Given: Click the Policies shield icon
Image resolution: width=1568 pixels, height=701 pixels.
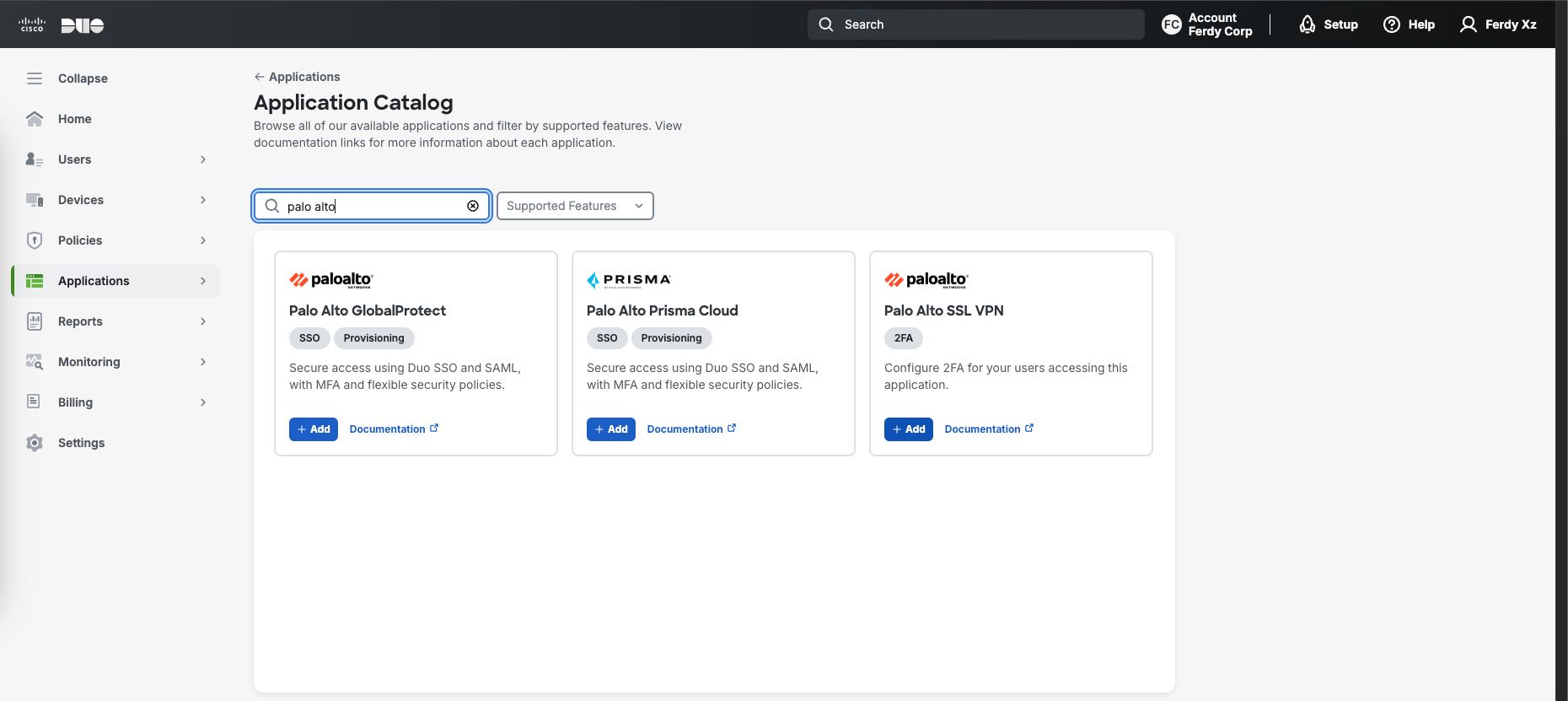Looking at the screenshot, I should click(x=35, y=240).
